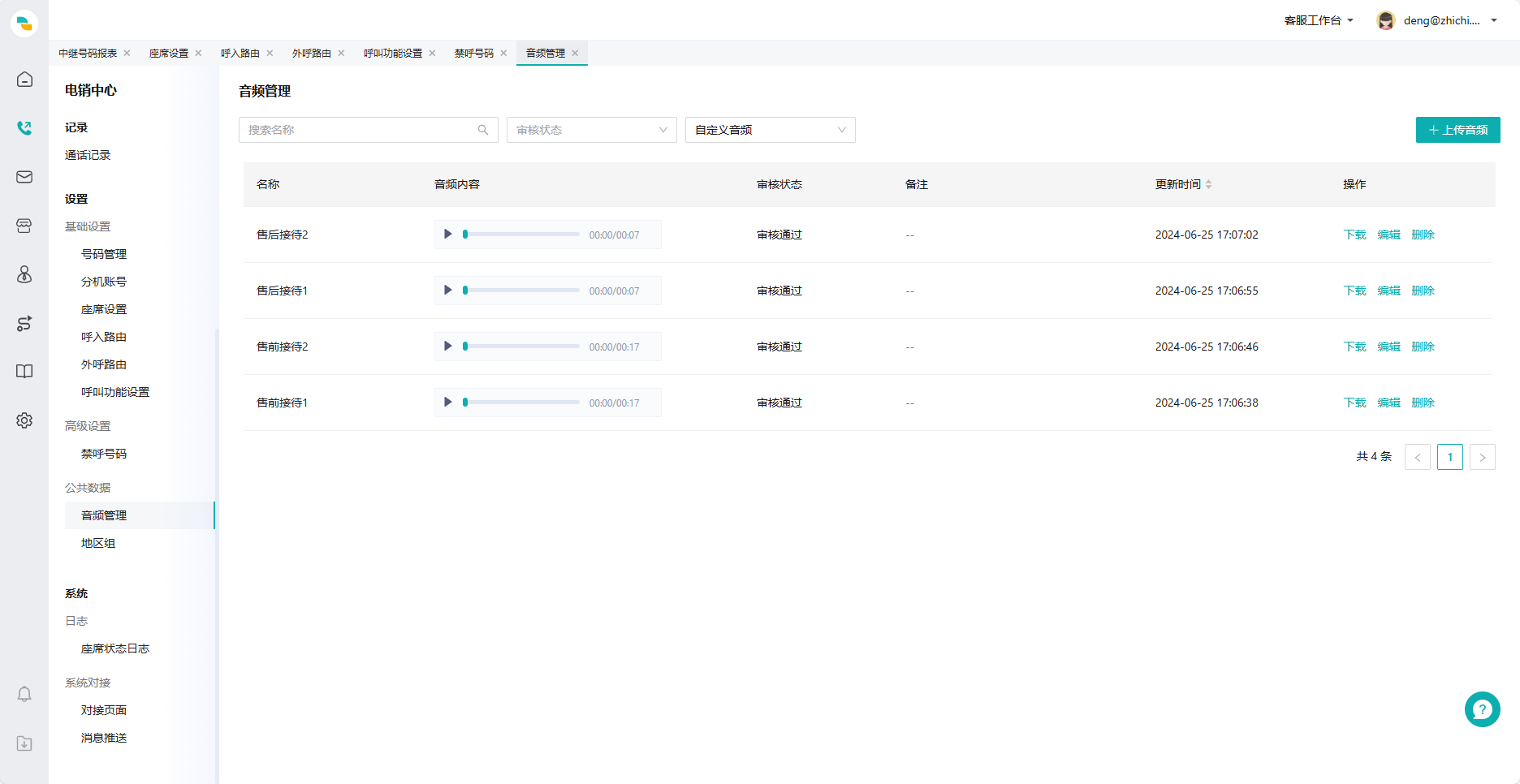Open the notification bell icon
Viewport: 1520px width, 784px height.
[24, 694]
